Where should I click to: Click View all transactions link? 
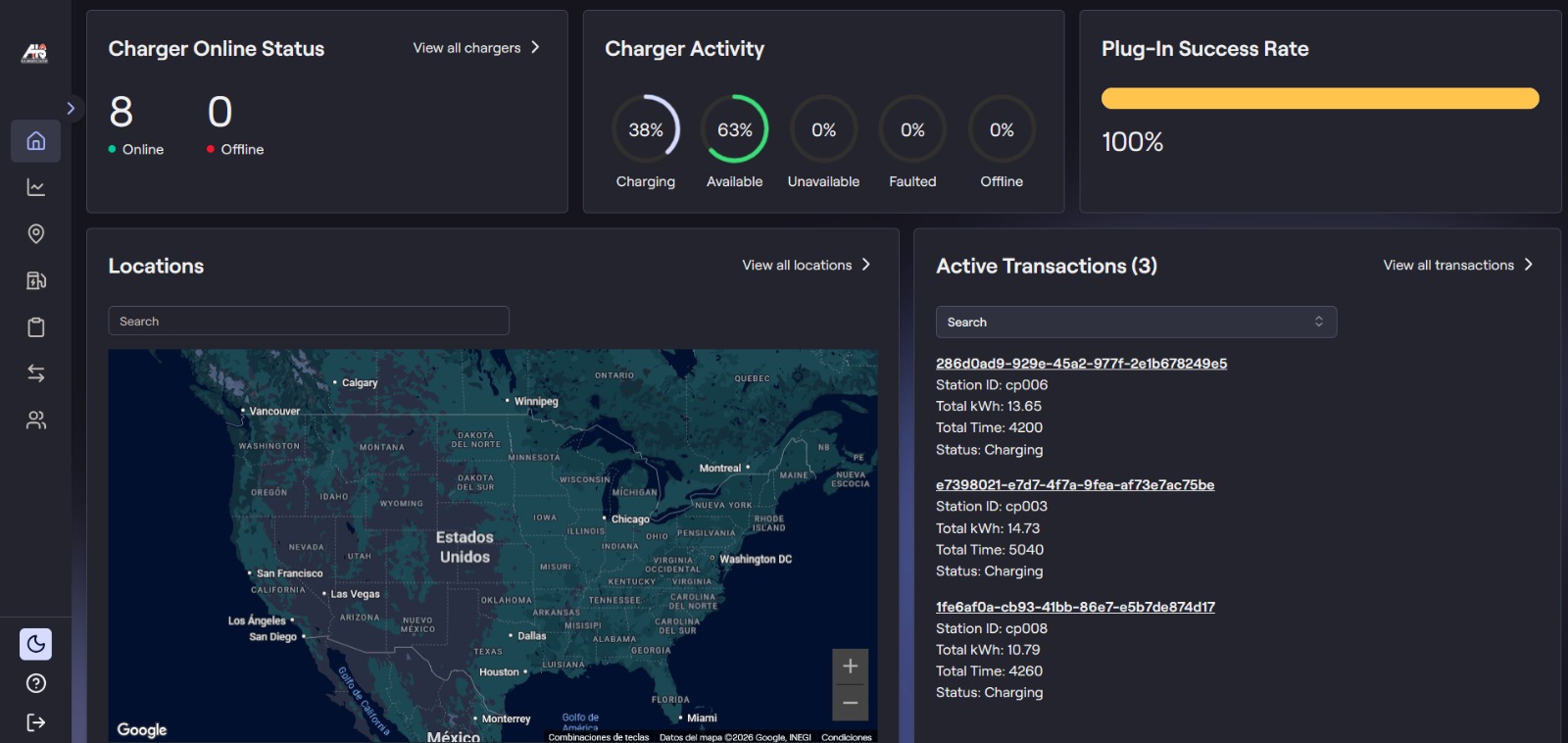pyautogui.click(x=1458, y=265)
